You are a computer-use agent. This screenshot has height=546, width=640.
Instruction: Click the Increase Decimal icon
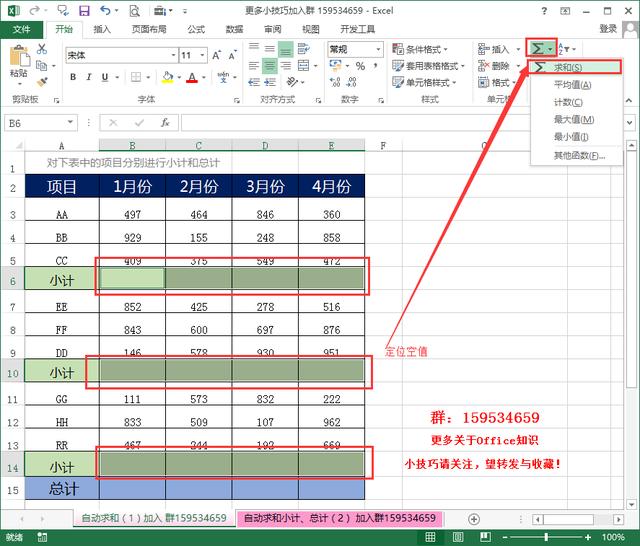coord(335,82)
